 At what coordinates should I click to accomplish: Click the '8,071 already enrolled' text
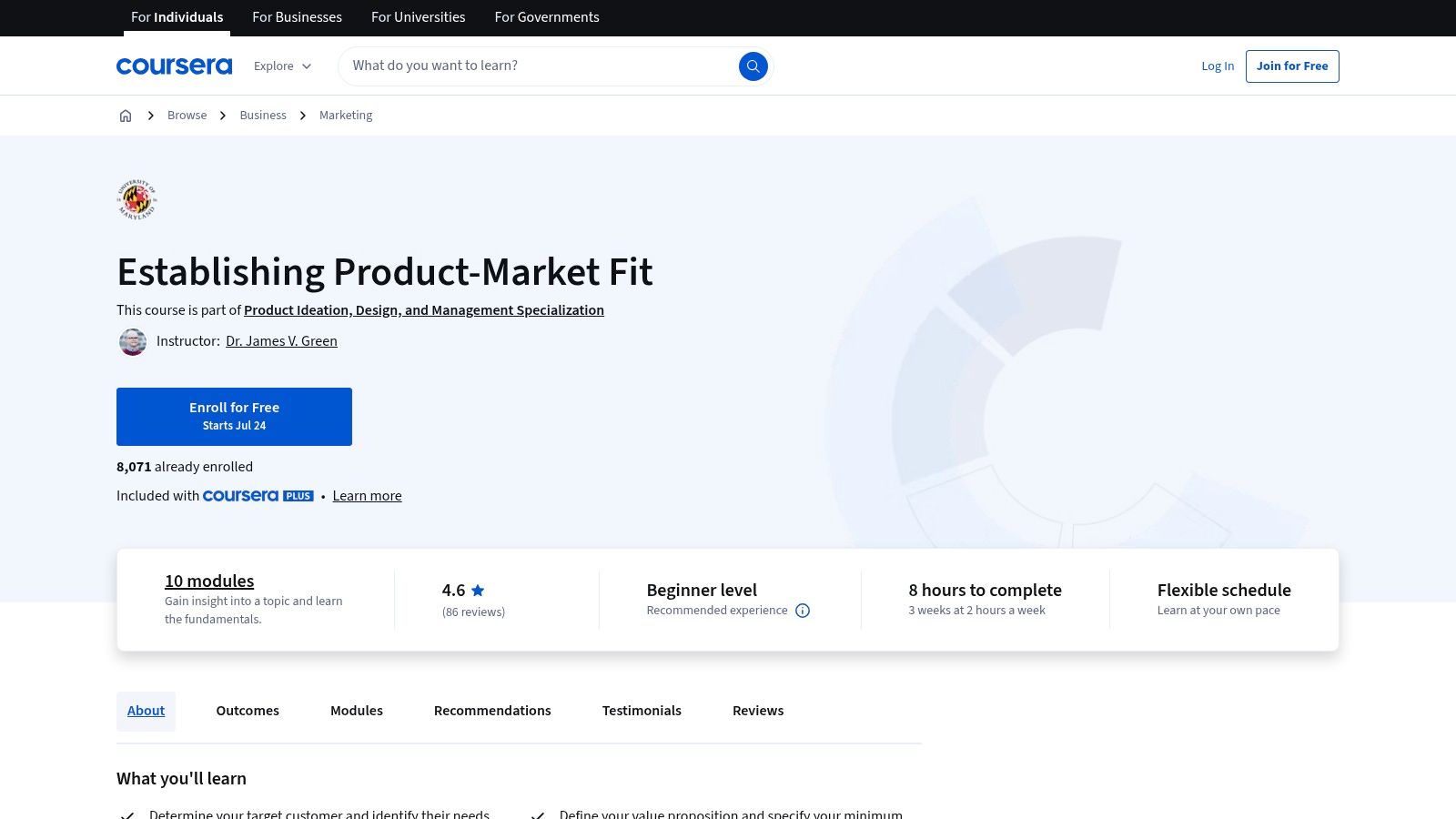[185, 467]
